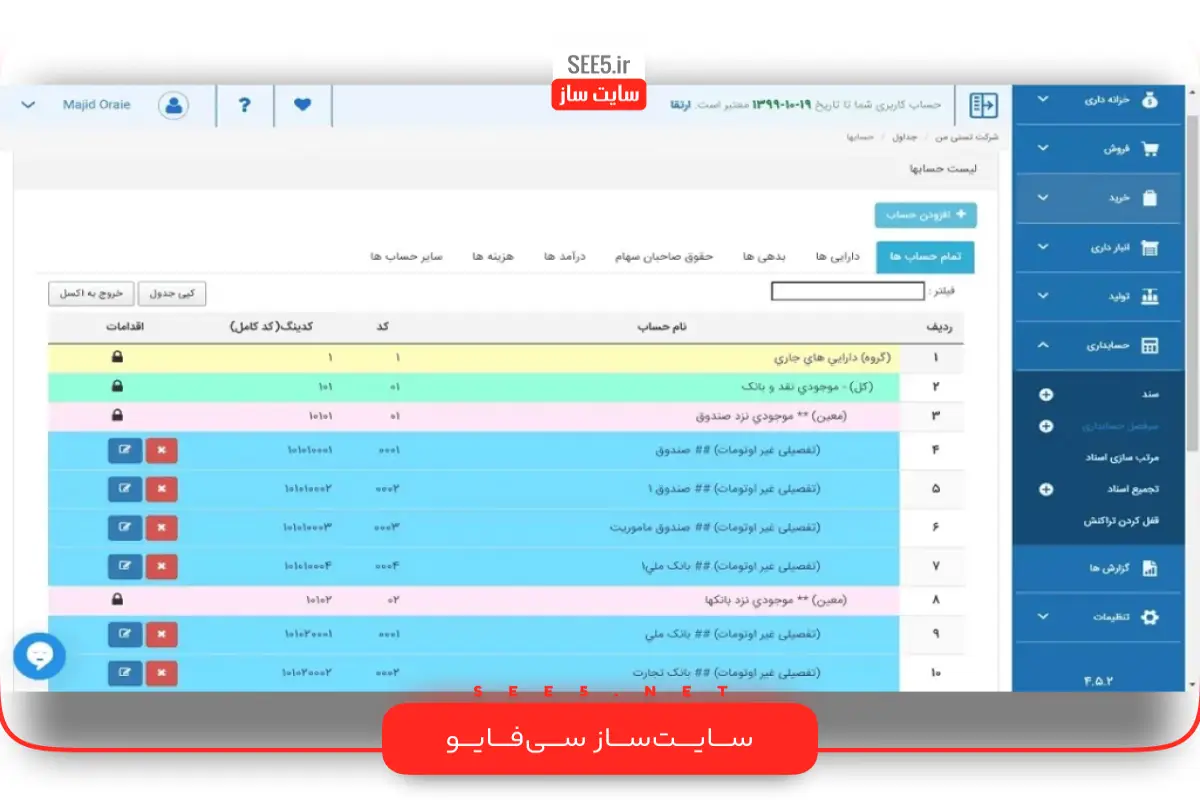Edit row 10 account بانک تجارت
The image size is (1200, 800).
(124, 673)
